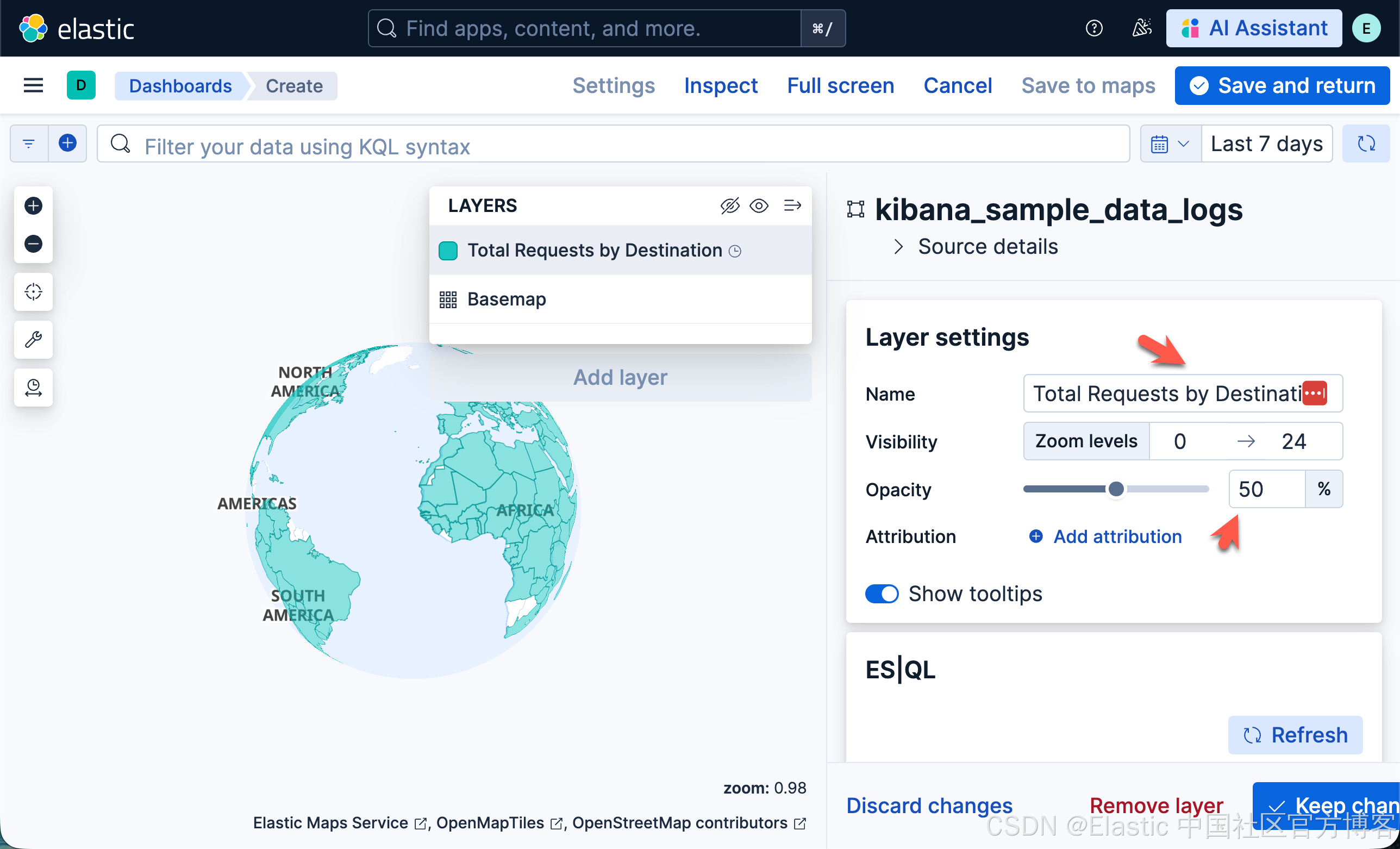Show all layers with eye icon
Image resolution: width=1400 pixels, height=849 pixels.
[x=759, y=205]
